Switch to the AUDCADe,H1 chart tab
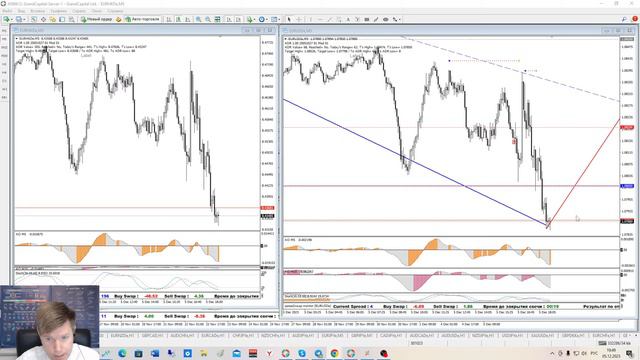This screenshot has width=640, height=360. click(x=421, y=335)
